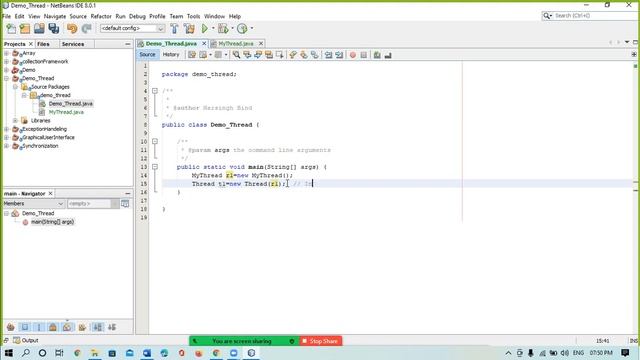
Task: Toggle Highlight Search in the editor toolbar
Action: coord(269,55)
